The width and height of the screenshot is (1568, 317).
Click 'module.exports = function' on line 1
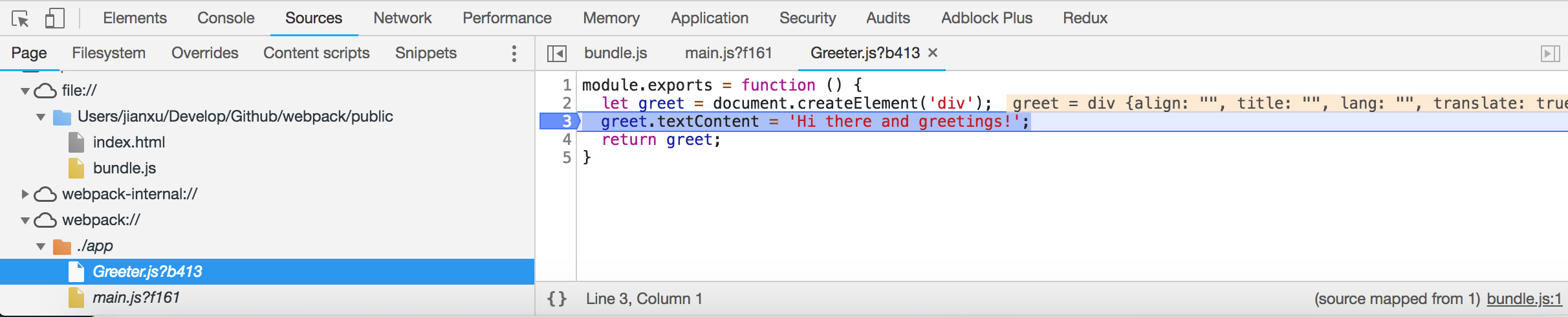(x=699, y=85)
